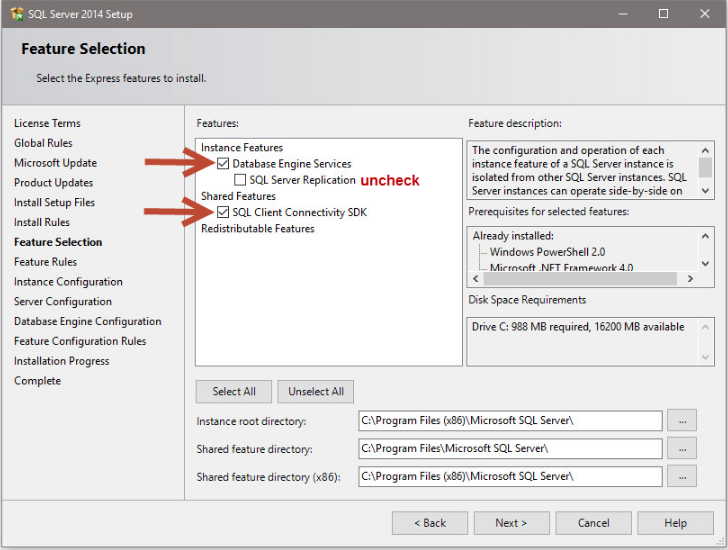Click the Instance root directory text field
The image size is (728, 550).
(x=509, y=421)
